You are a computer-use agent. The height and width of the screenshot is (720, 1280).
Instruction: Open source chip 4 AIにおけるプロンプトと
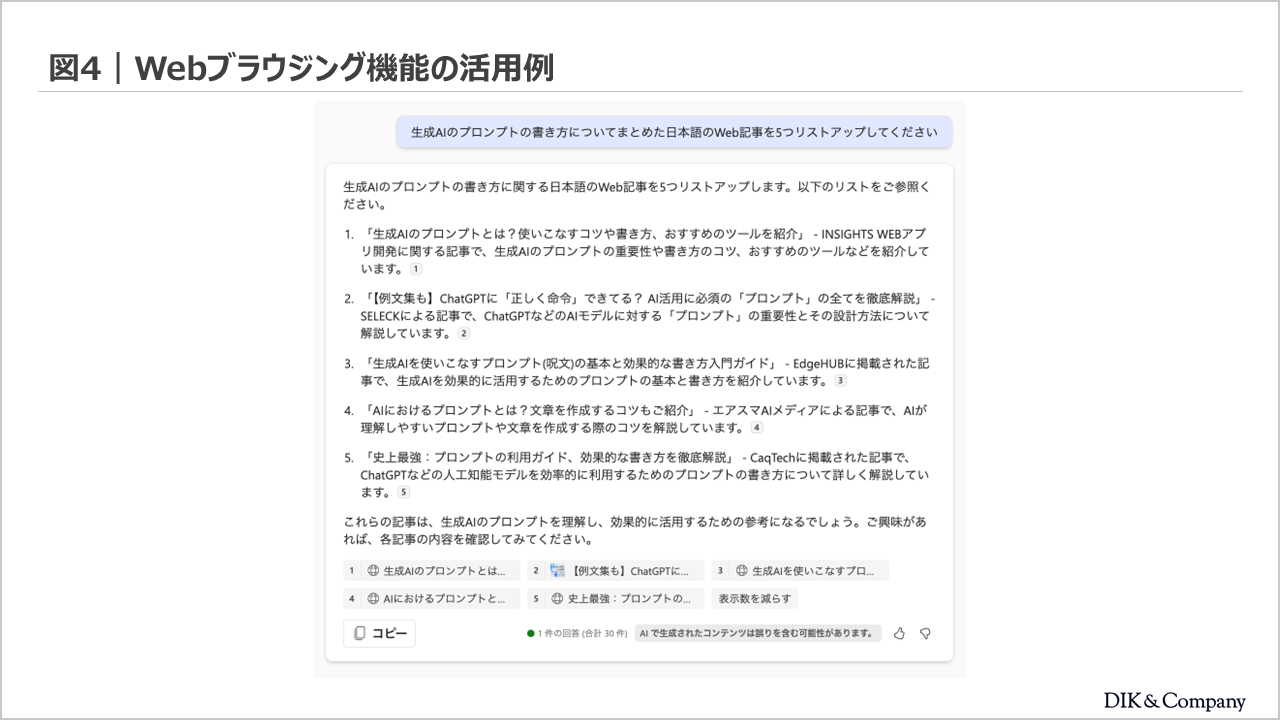tap(431, 599)
